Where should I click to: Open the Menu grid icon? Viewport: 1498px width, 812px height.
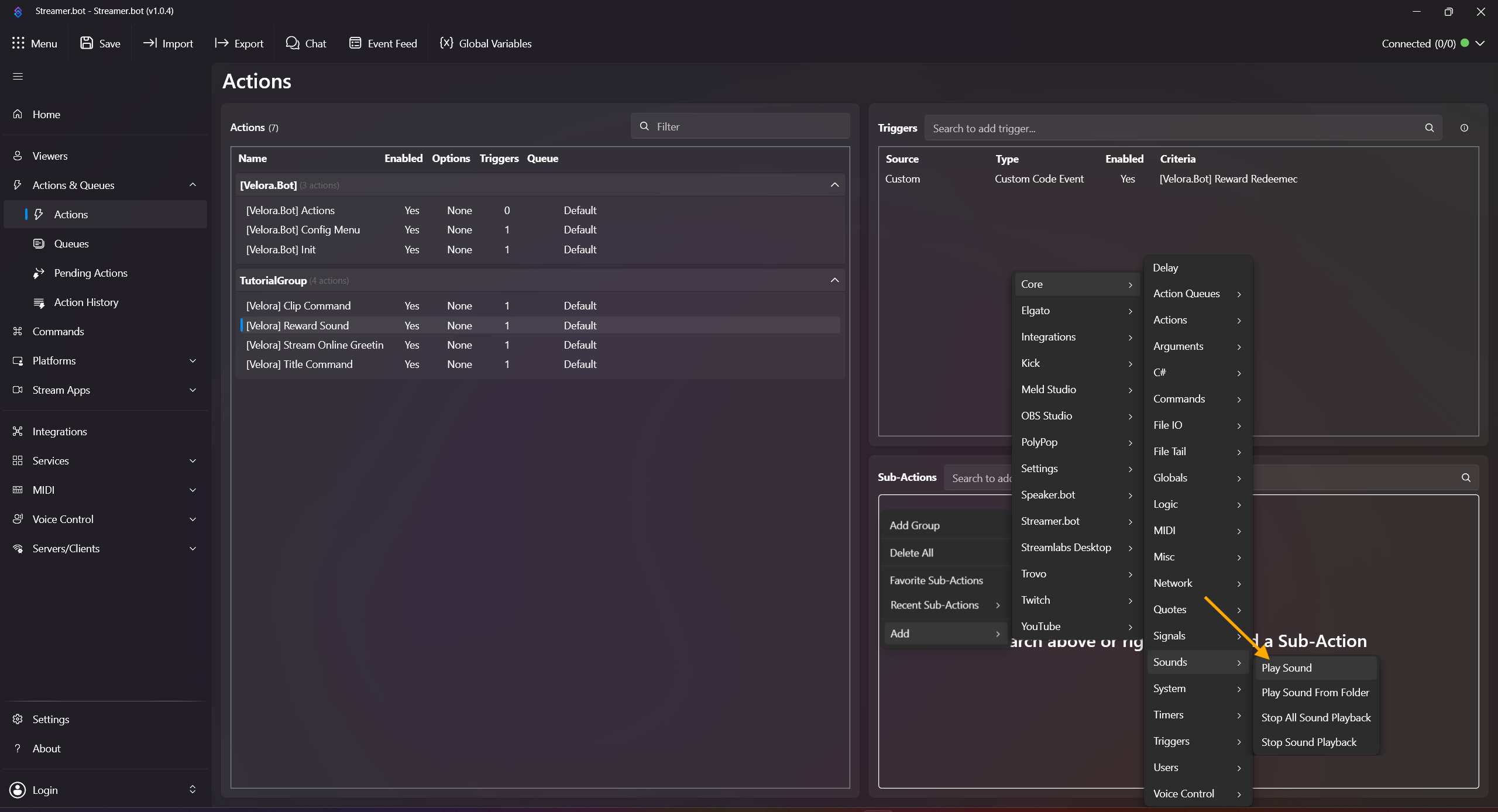click(18, 43)
